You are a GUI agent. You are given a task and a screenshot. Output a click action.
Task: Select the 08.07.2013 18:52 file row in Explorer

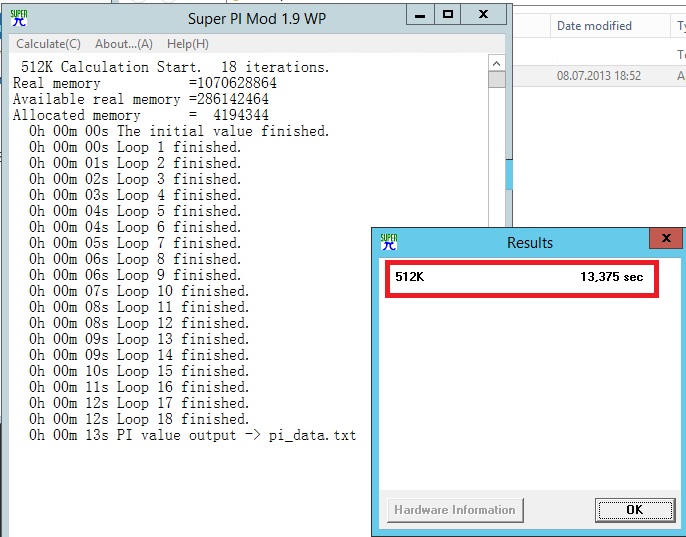599,76
